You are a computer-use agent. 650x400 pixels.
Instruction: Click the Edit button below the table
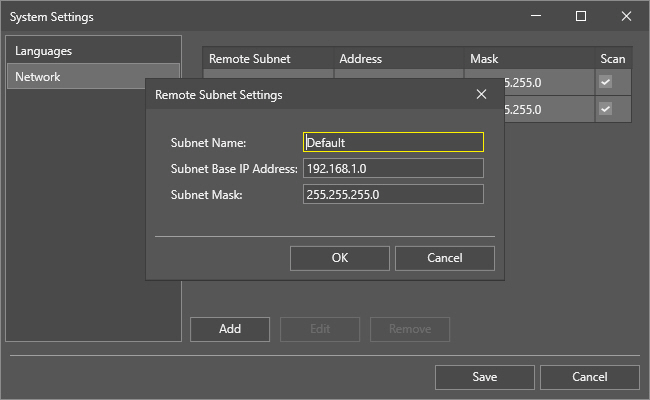coord(320,329)
